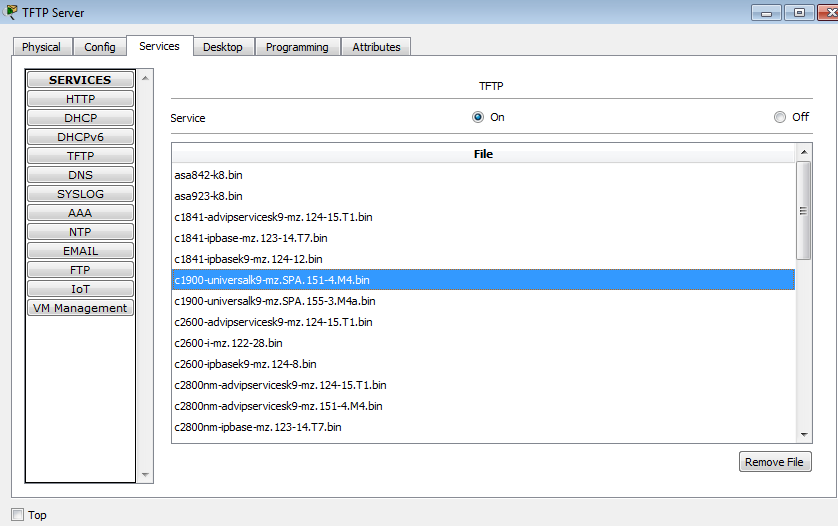Click the SERVICES header button

[x=80, y=80]
